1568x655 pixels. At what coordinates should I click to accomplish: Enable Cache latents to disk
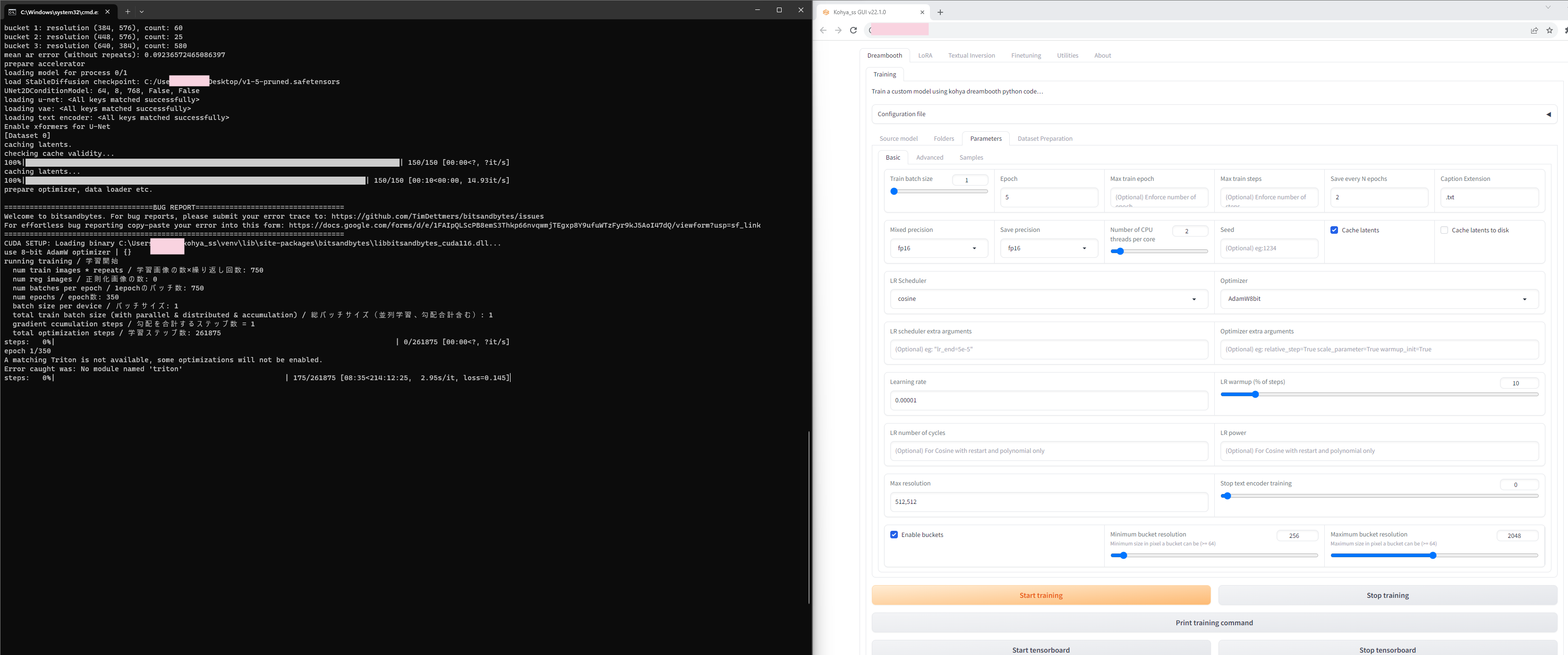[1445, 230]
